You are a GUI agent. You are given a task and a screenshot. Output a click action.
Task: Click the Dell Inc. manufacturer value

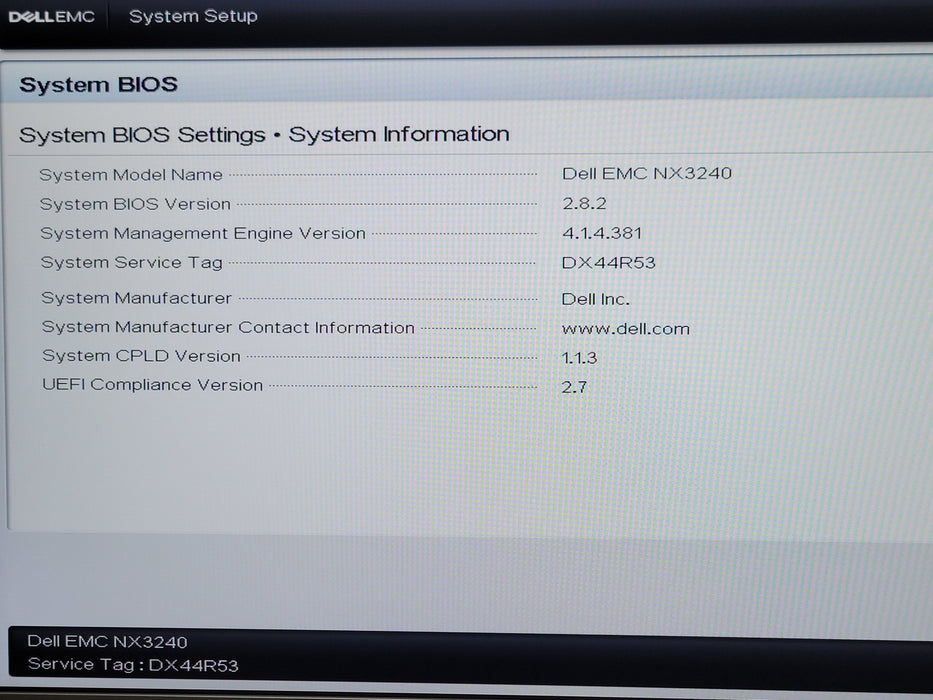[596, 299]
